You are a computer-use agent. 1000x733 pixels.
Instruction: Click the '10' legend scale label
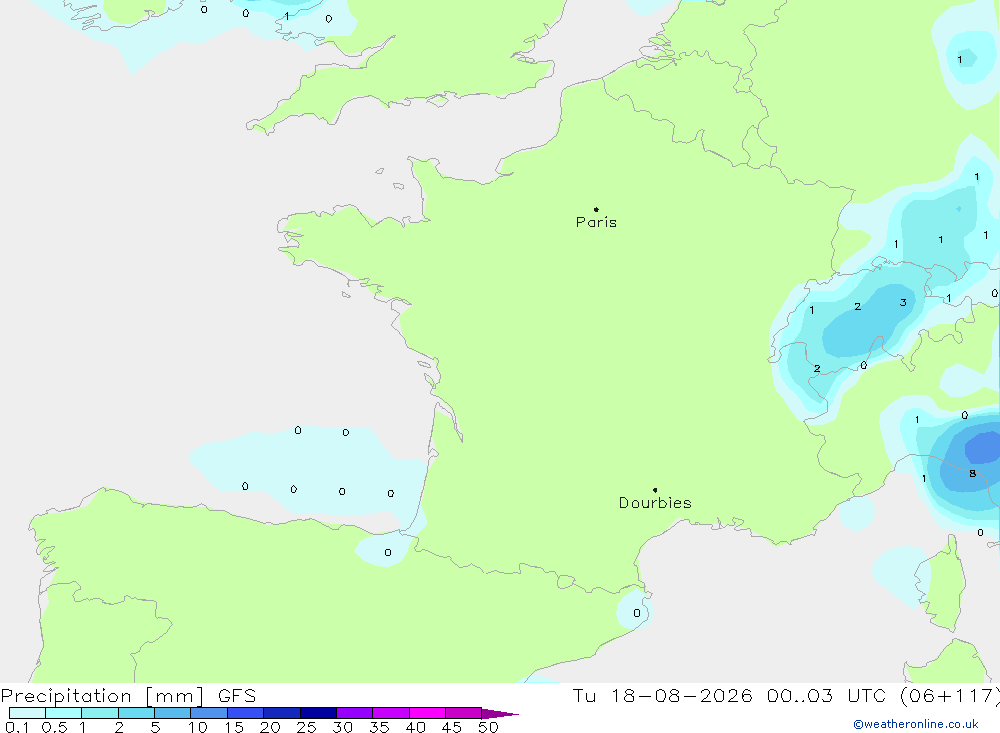(198, 727)
